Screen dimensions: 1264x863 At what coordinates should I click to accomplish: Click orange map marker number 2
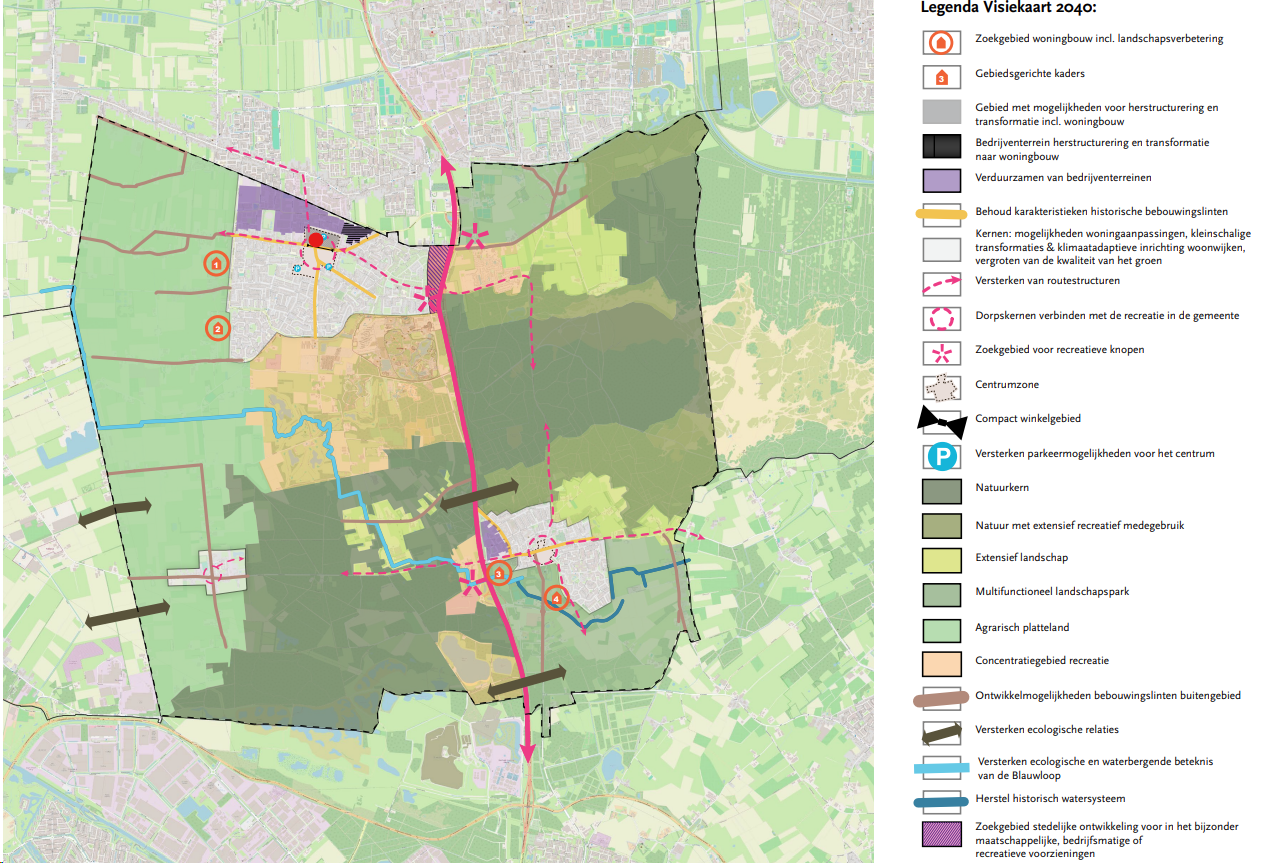(216, 327)
